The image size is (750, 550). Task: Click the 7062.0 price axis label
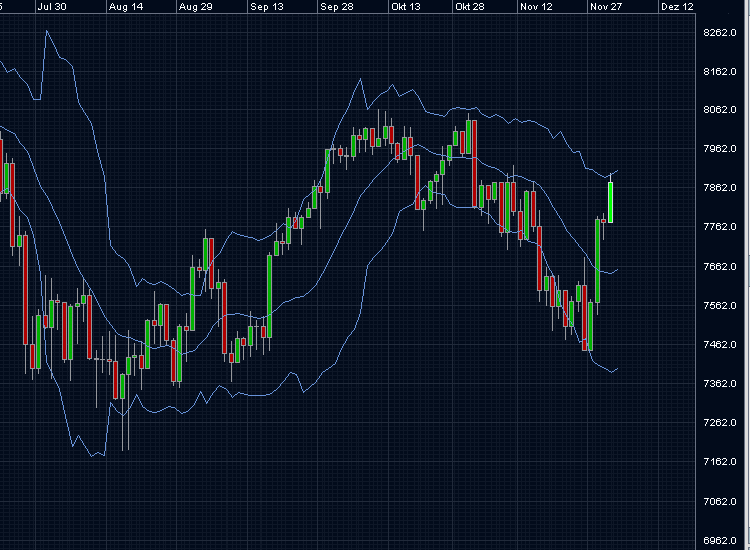720,500
